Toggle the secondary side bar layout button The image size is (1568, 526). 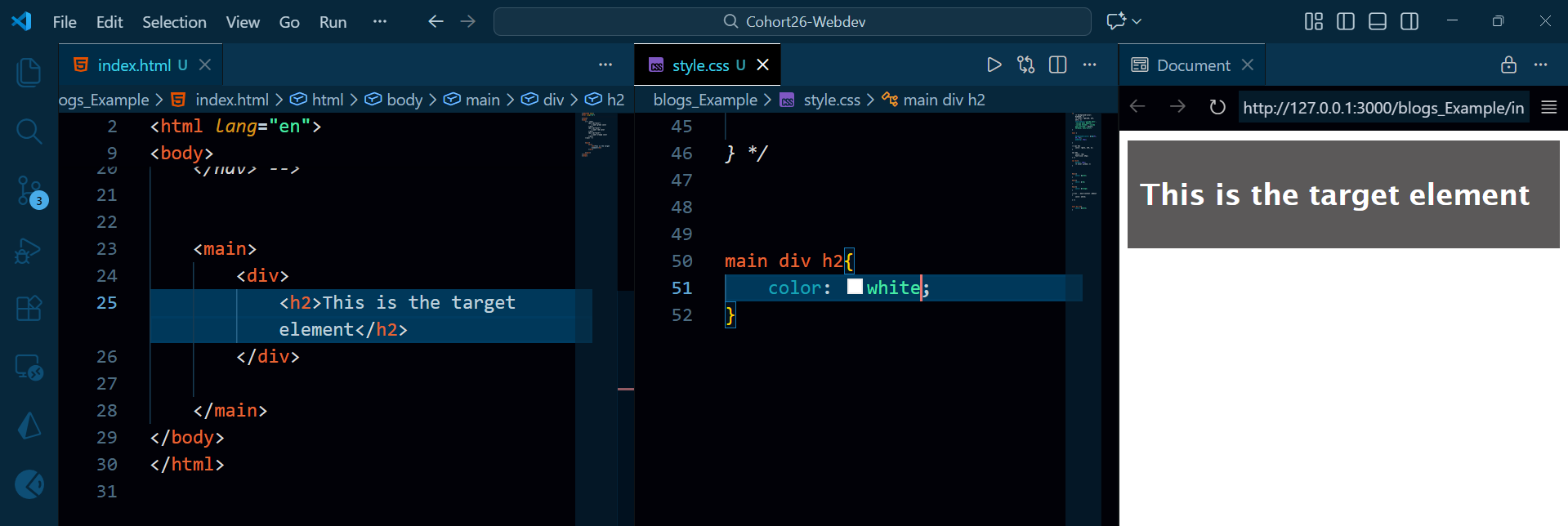tap(1409, 22)
